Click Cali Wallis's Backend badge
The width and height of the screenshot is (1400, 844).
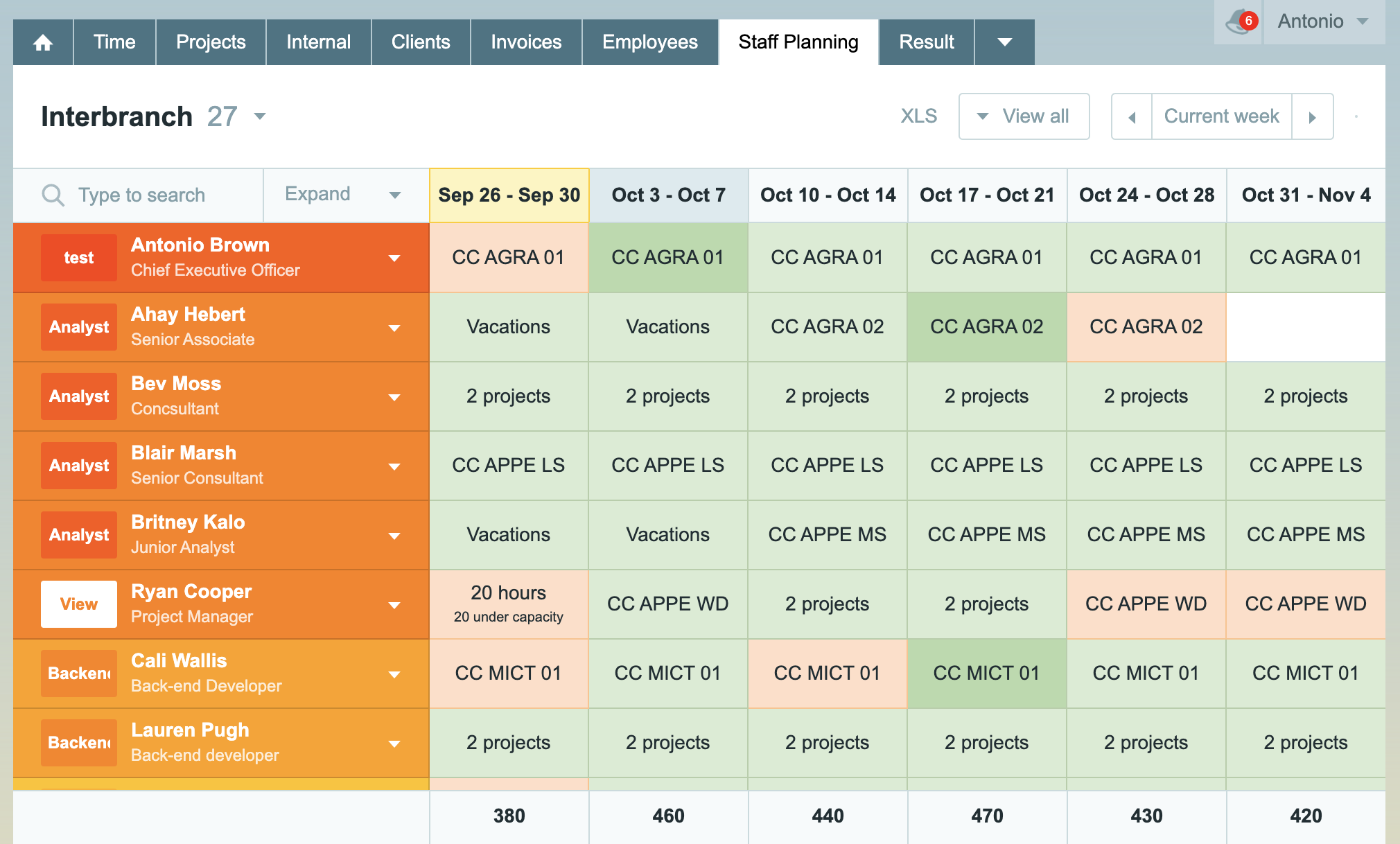79,674
